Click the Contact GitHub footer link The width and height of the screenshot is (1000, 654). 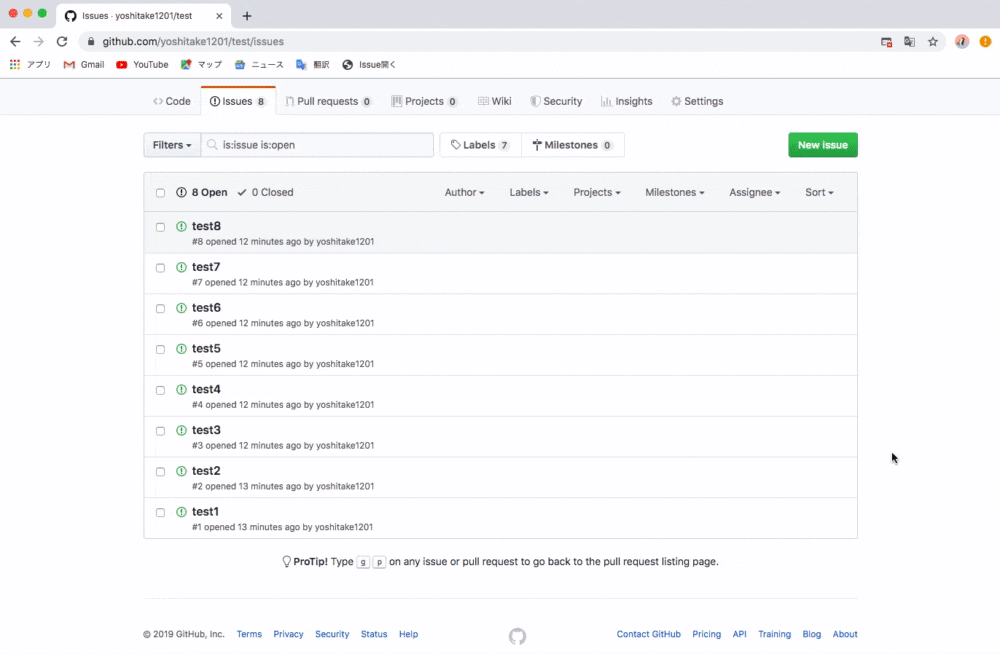[x=649, y=634]
